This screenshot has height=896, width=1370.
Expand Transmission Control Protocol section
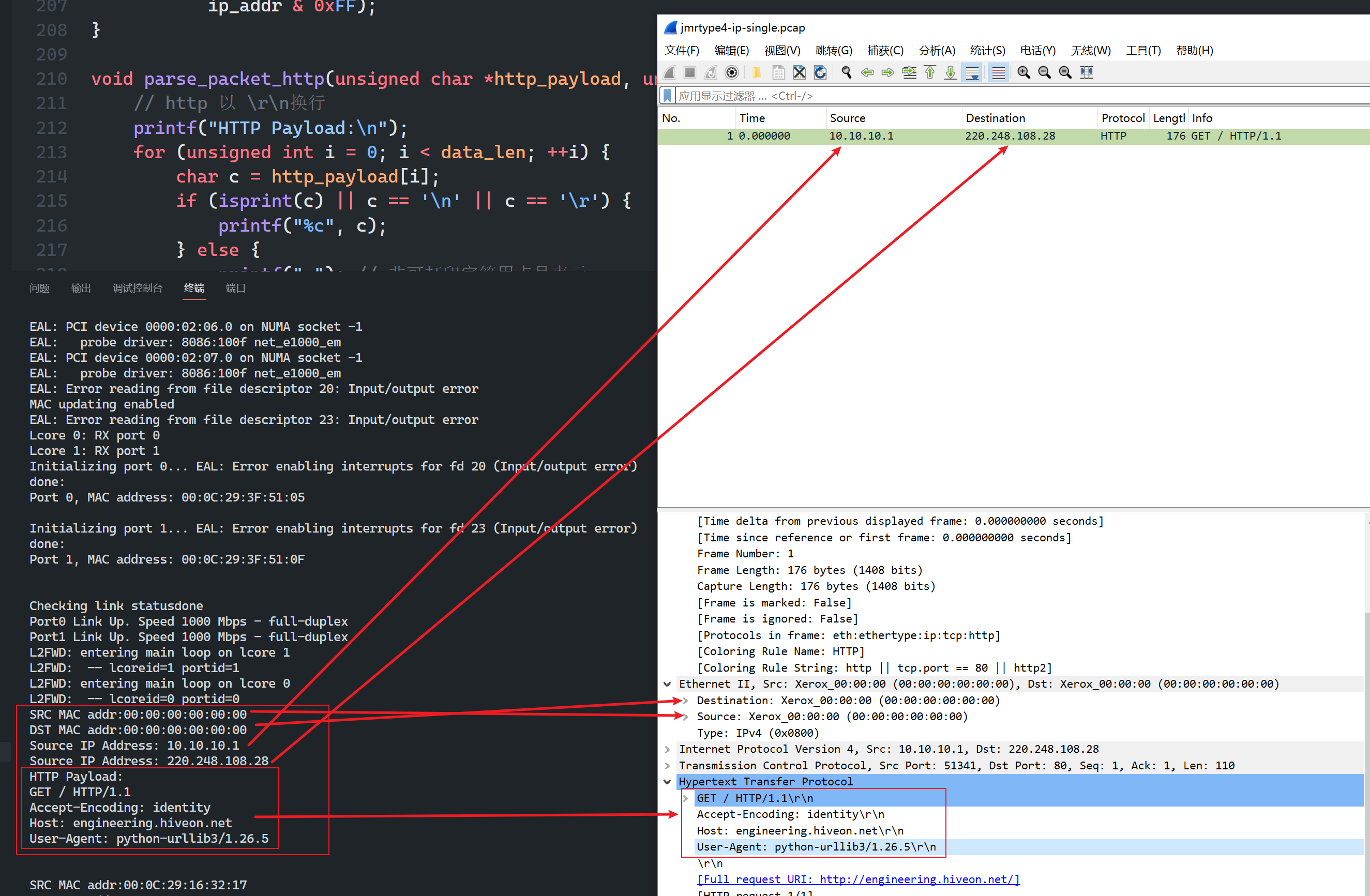pyautogui.click(x=667, y=765)
